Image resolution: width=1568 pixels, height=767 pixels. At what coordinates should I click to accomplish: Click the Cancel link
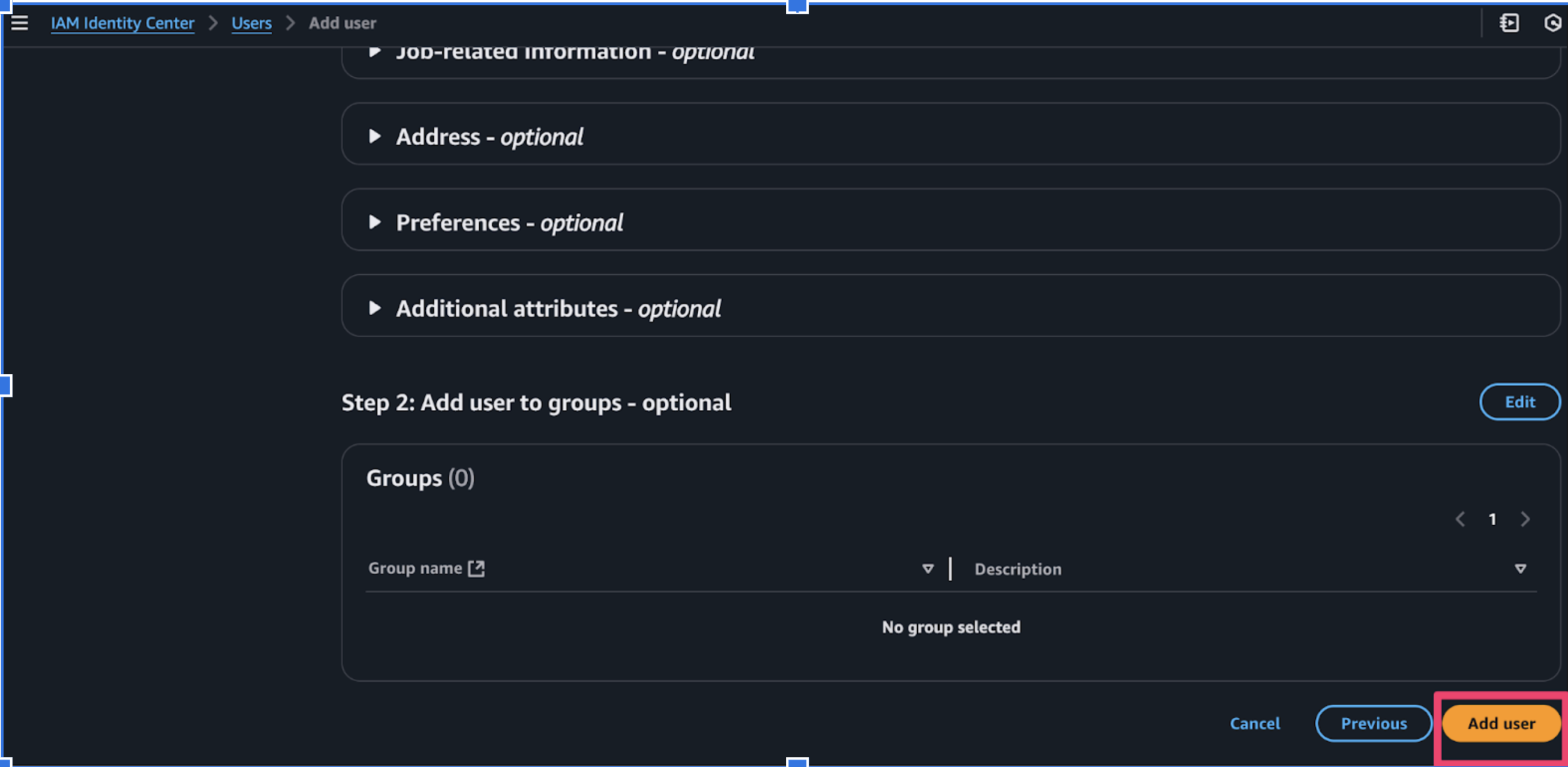tap(1254, 723)
